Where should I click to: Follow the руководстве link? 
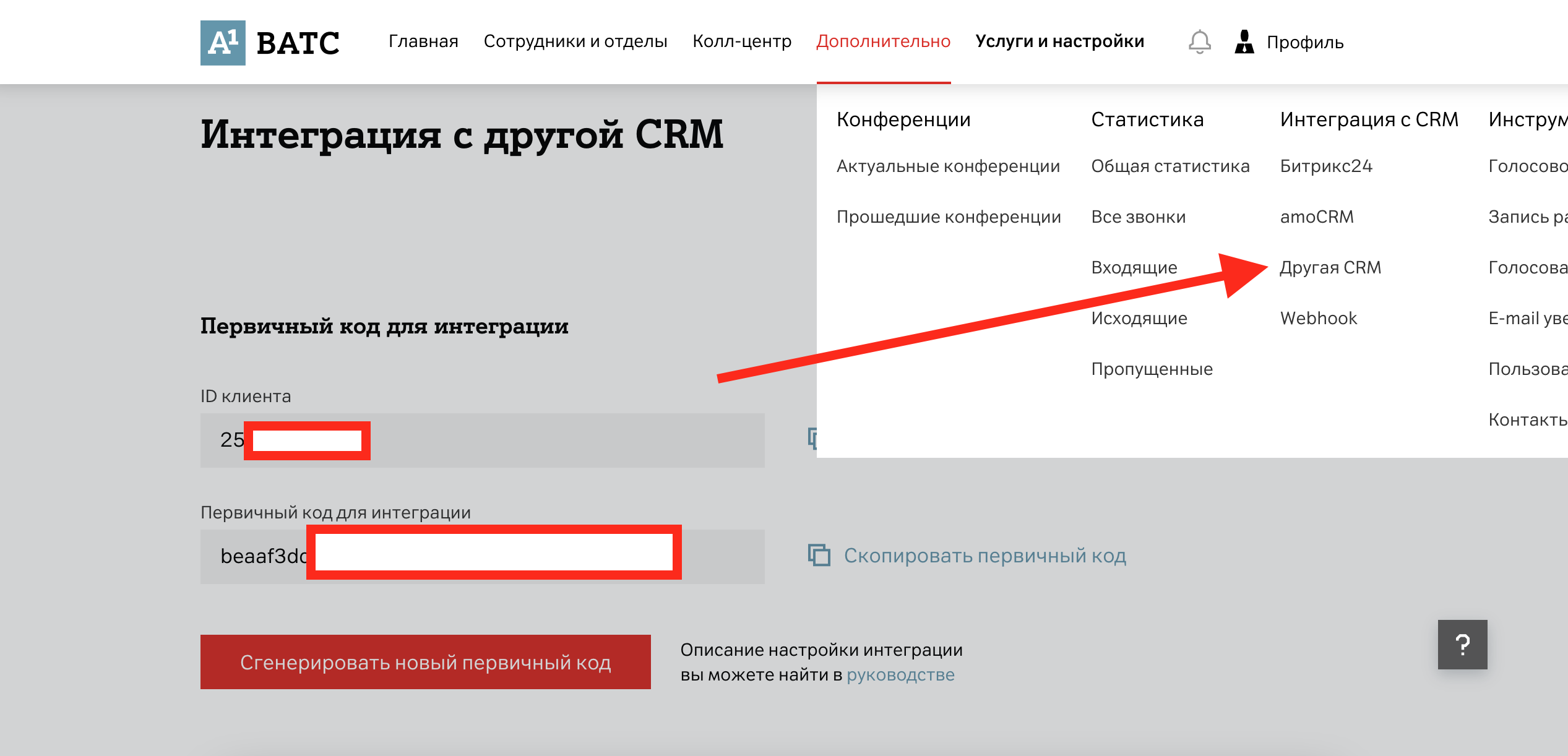tap(900, 675)
